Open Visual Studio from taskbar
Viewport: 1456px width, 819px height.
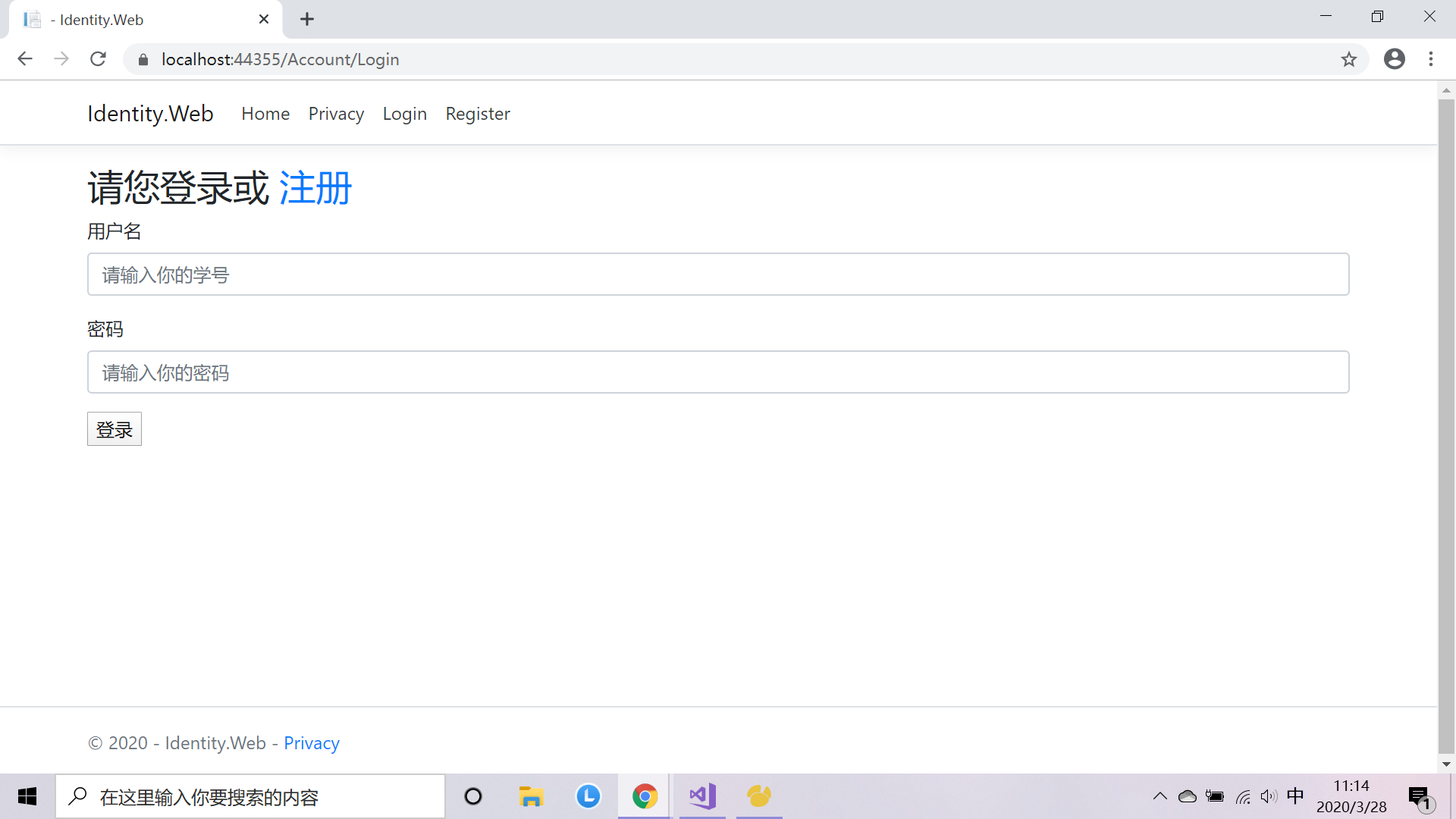702,796
